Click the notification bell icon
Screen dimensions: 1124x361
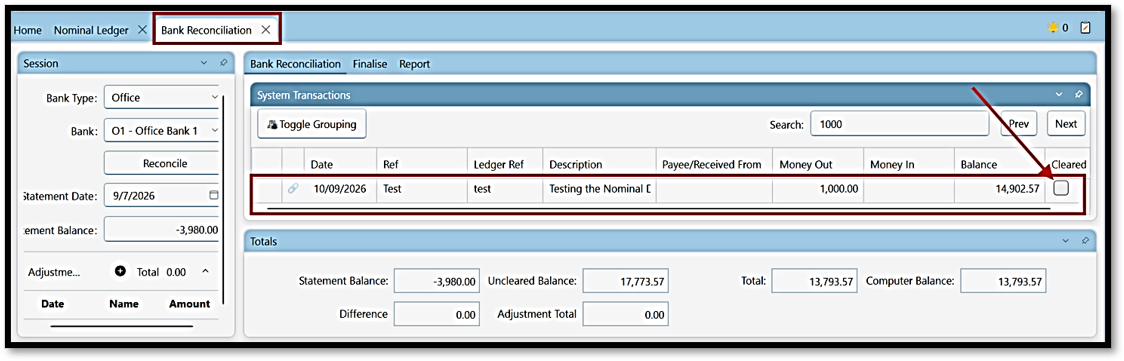pos(1052,28)
